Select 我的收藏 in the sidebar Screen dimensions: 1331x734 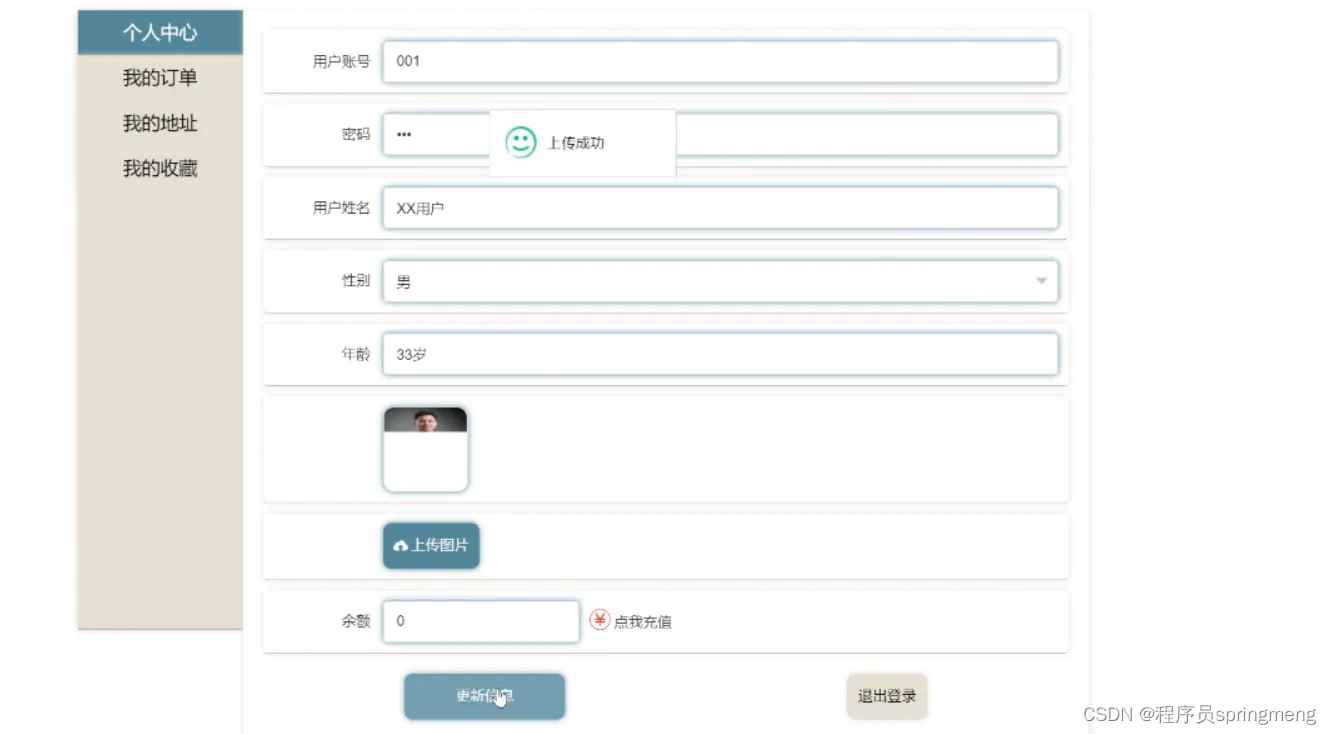click(161, 167)
